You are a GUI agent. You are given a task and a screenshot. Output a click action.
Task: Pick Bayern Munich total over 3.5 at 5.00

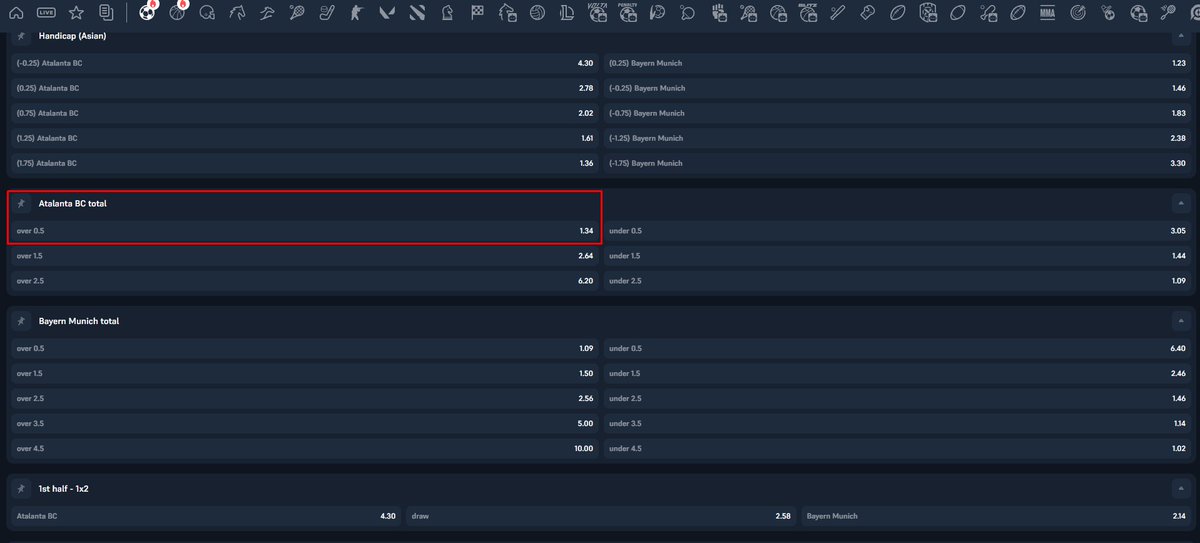coord(304,424)
